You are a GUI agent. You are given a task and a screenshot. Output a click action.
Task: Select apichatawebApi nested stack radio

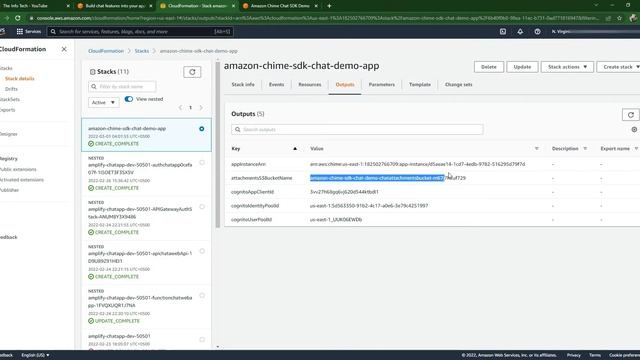202,251
